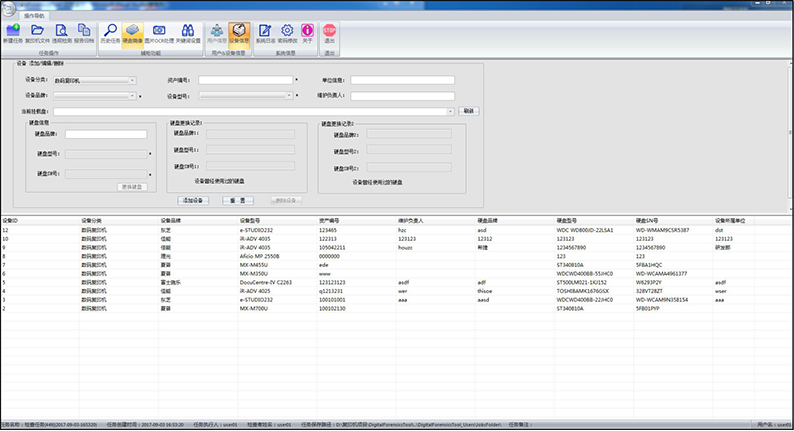This screenshot has height=431, width=794.
Task: Switch to the 操作导航 ribbon tab
Action: pos(34,16)
